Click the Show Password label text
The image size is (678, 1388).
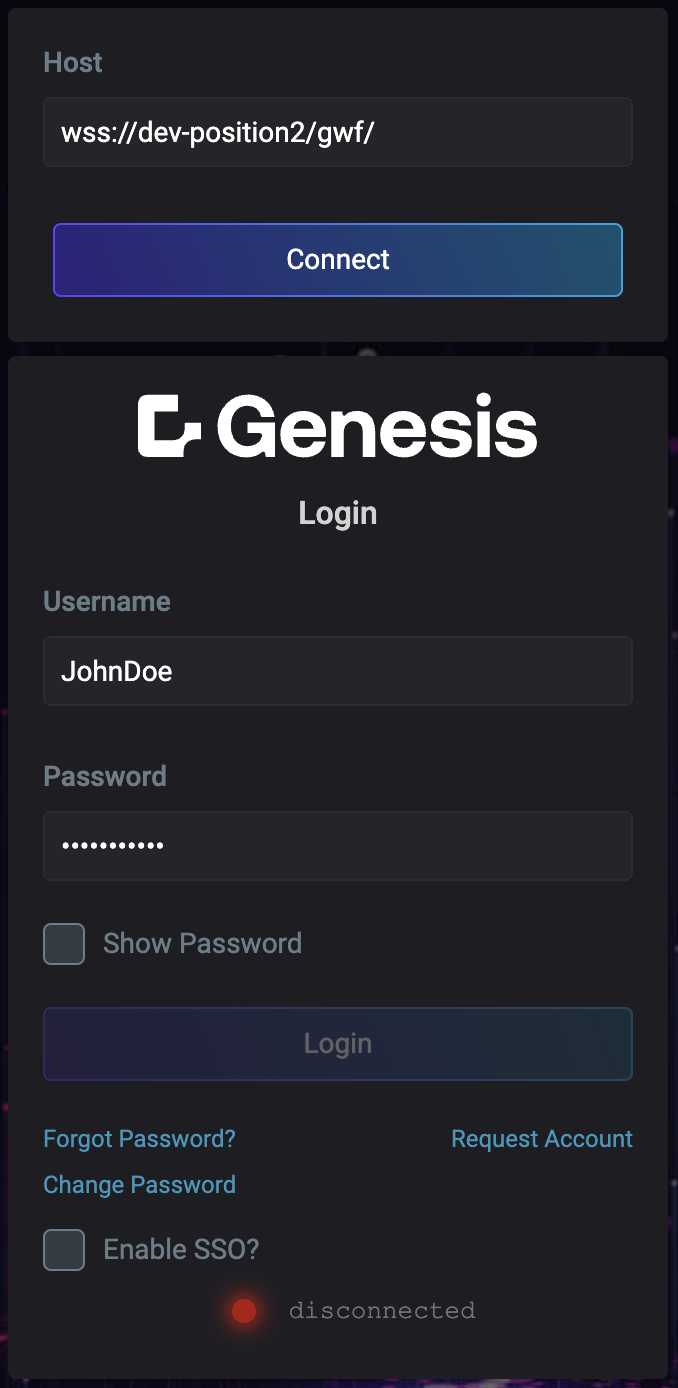202,944
